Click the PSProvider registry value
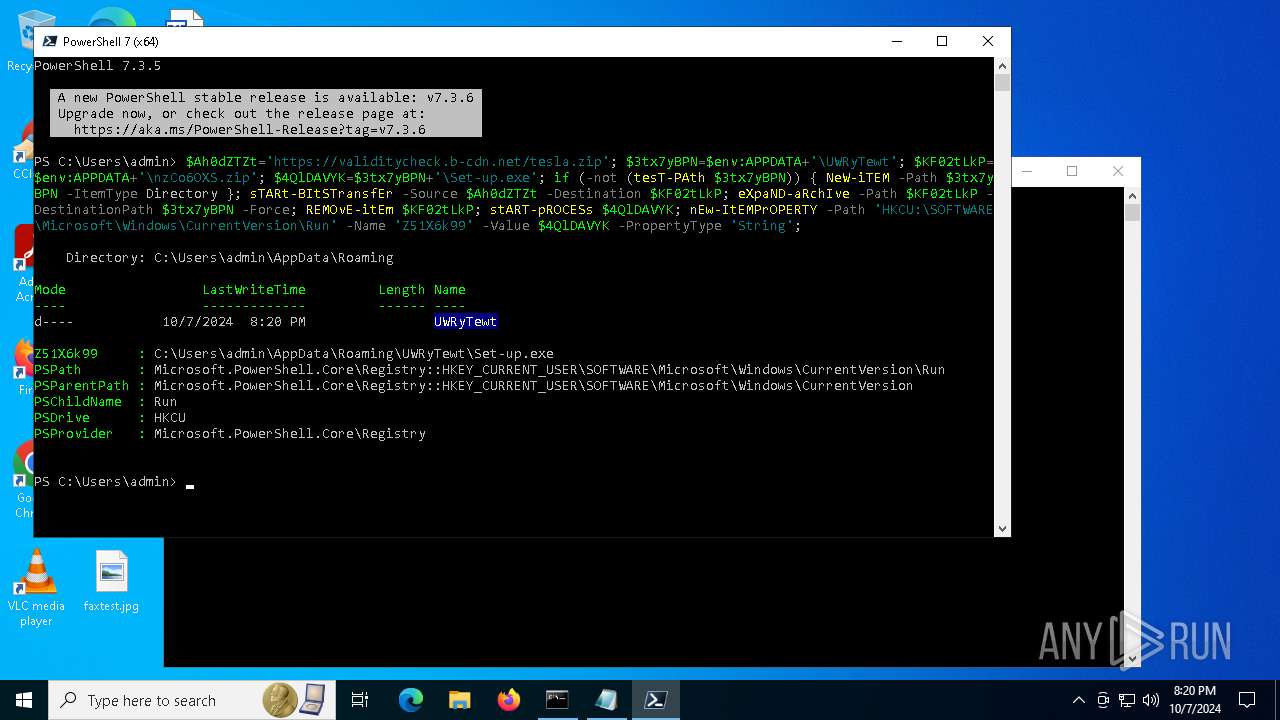Screen dimensions: 1280x720 click(290, 433)
